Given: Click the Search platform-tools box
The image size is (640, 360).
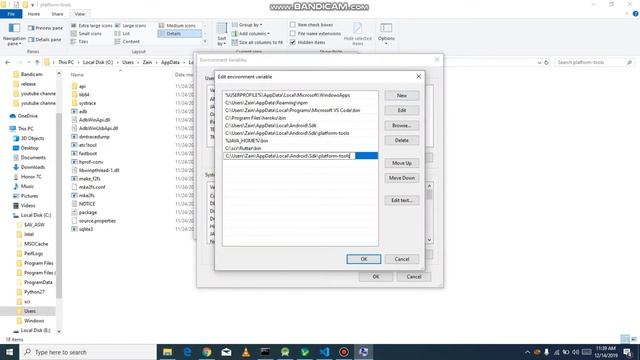Looking at the screenshot, I should pyautogui.click(x=594, y=62).
